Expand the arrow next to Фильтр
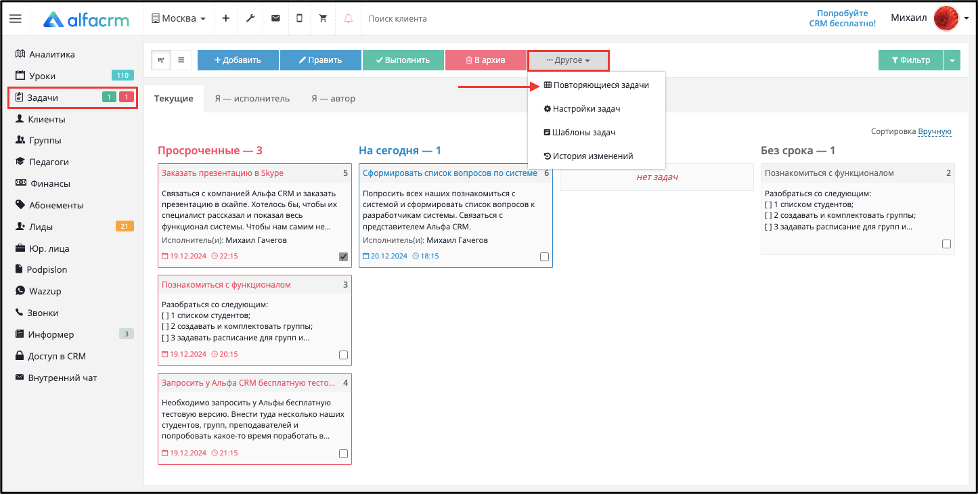 coord(952,61)
